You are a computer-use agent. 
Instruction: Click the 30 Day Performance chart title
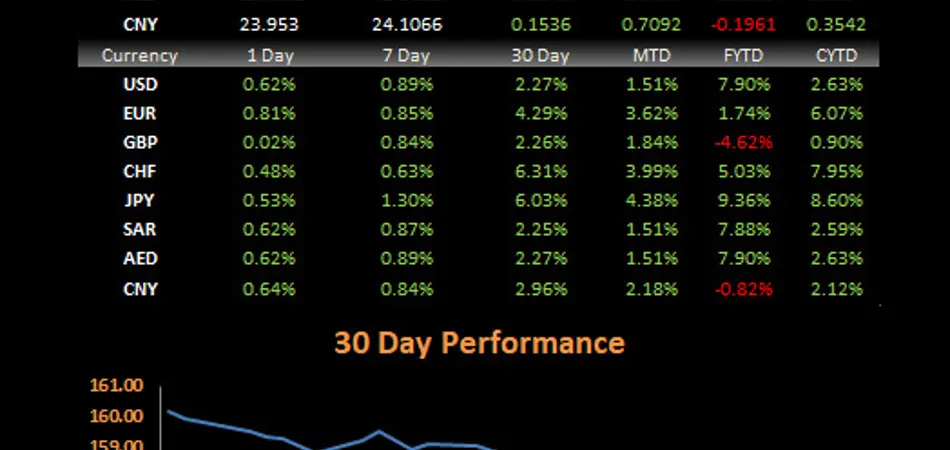479,344
